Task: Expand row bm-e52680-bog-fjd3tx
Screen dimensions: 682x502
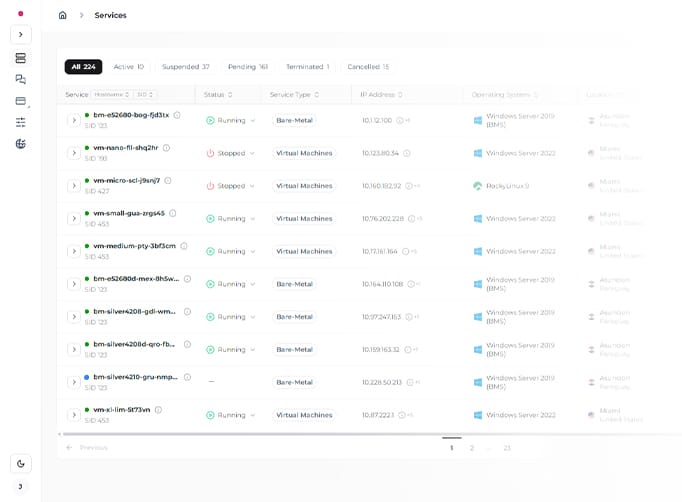Action: click(x=74, y=120)
